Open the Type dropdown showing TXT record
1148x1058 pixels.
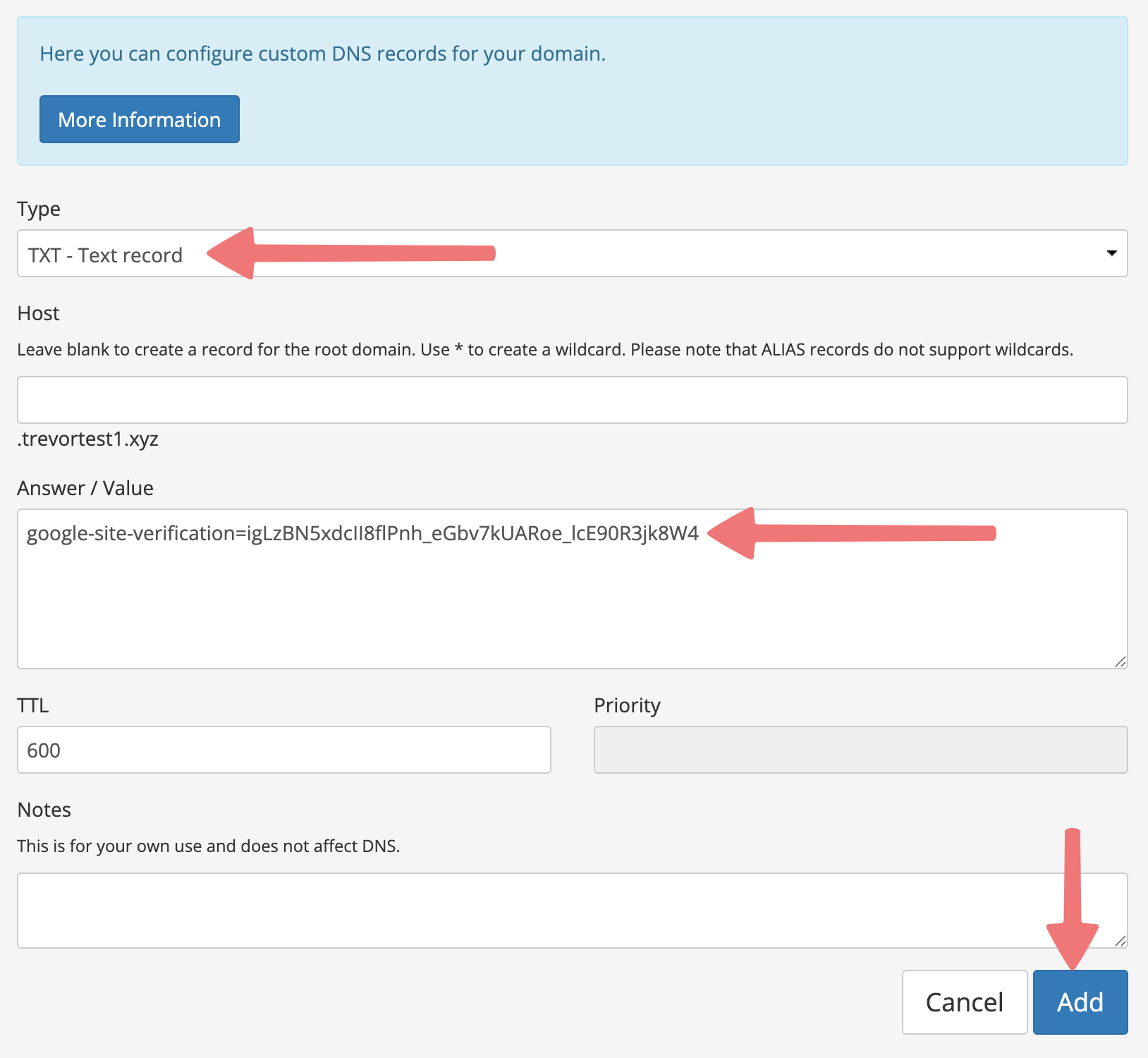(572, 253)
